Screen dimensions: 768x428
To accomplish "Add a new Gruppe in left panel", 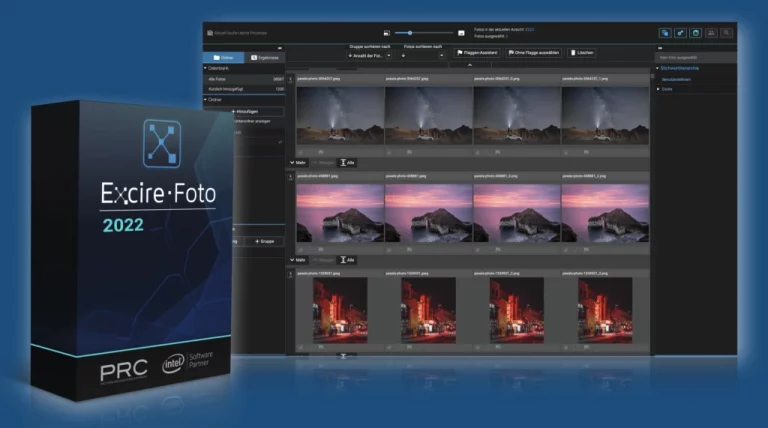I will (x=264, y=241).
